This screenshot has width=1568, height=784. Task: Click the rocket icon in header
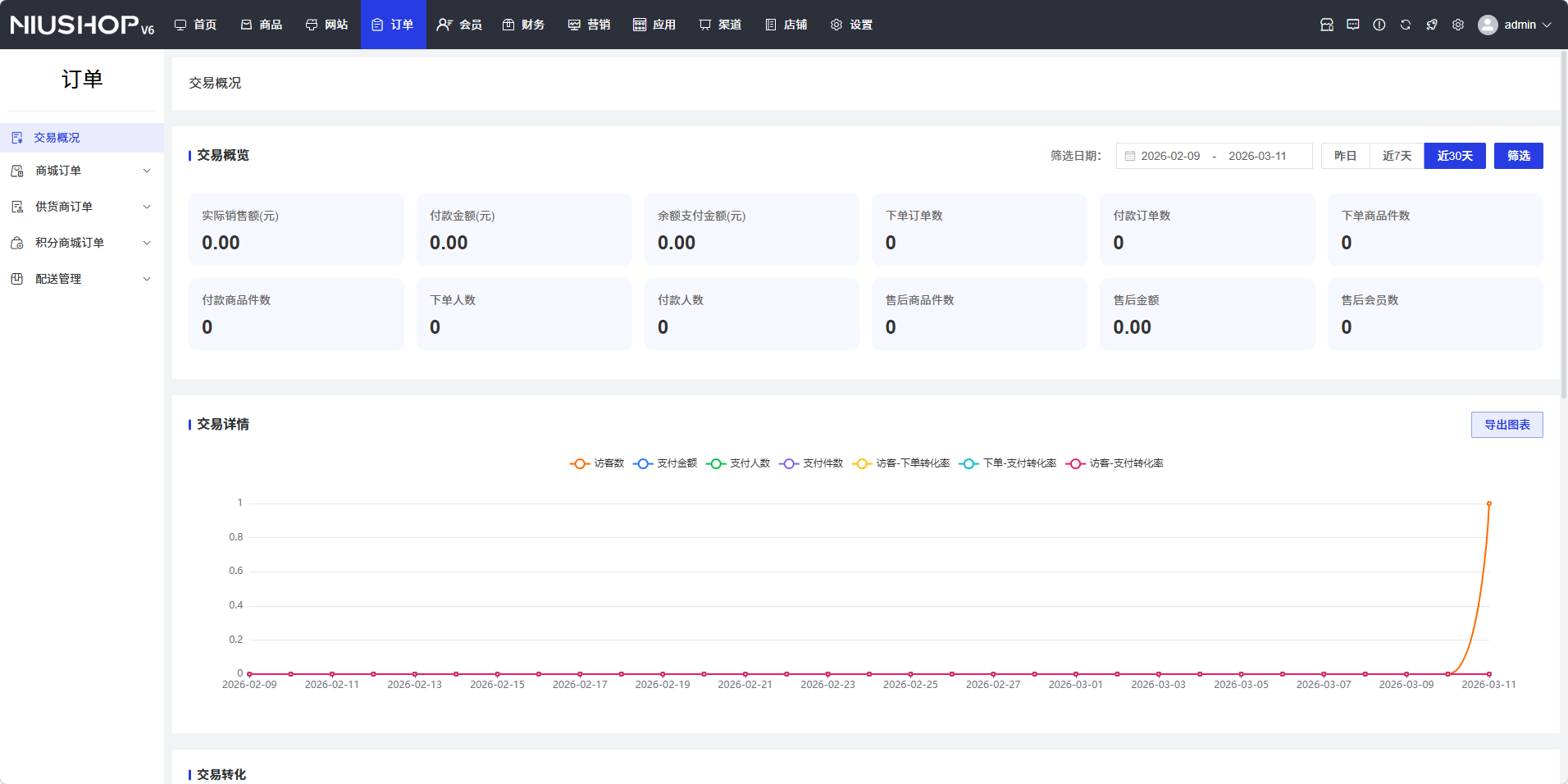1432,25
